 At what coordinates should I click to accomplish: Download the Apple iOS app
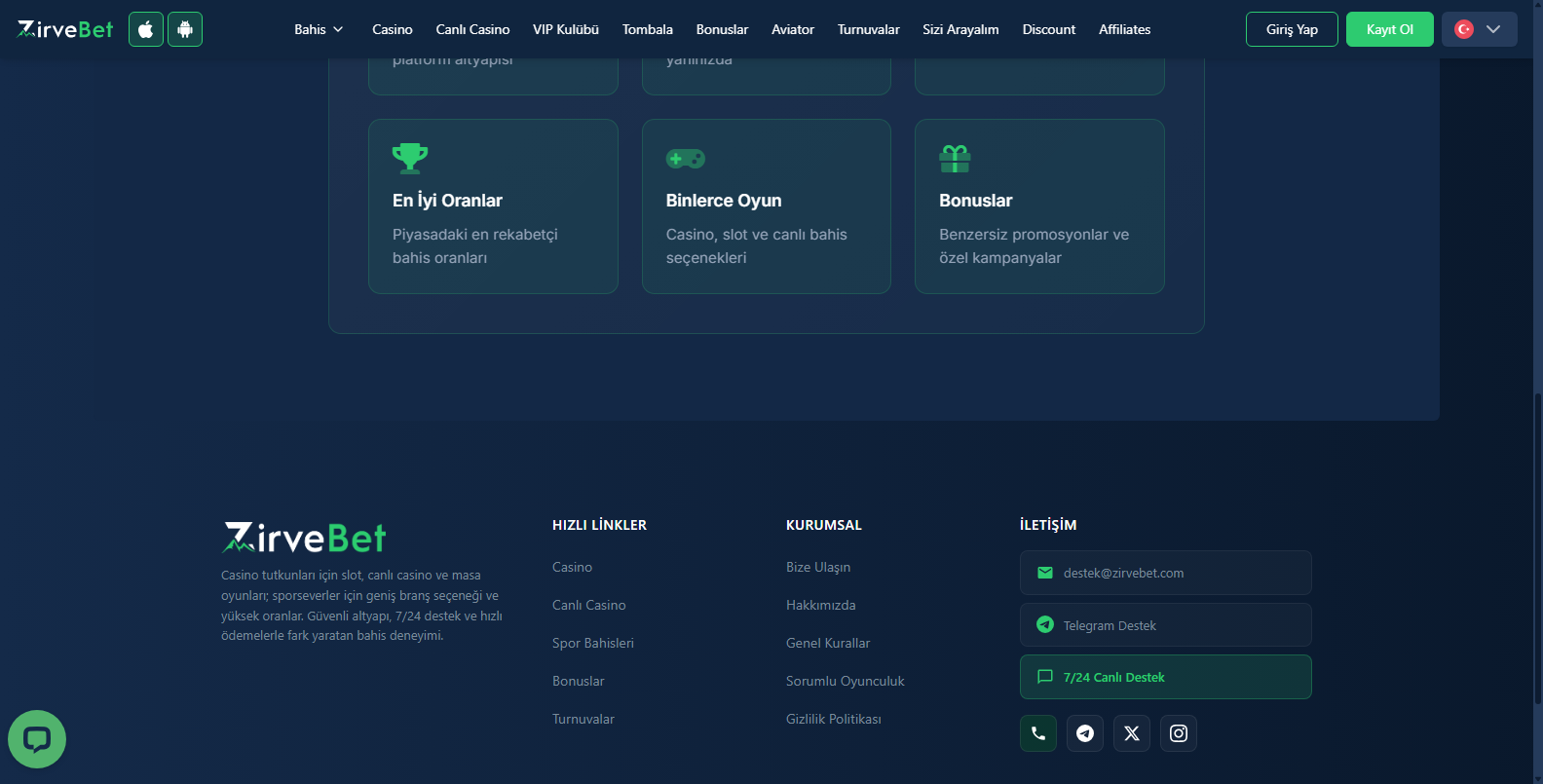(x=146, y=29)
